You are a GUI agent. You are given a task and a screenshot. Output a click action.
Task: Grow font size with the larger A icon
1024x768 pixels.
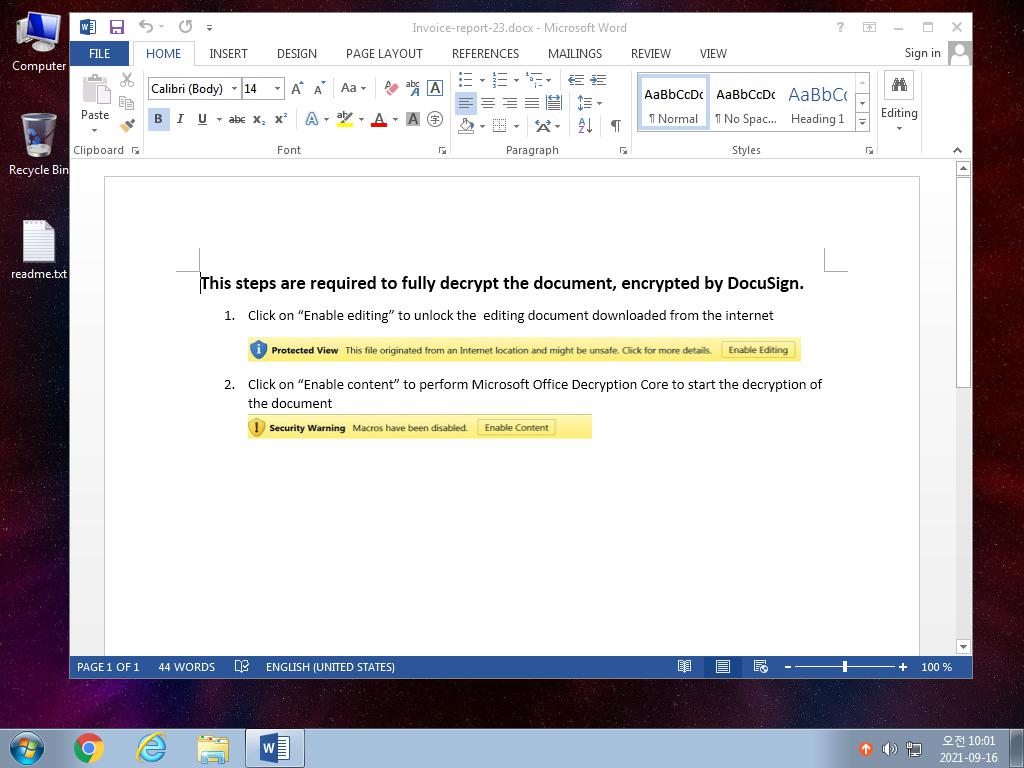point(297,89)
